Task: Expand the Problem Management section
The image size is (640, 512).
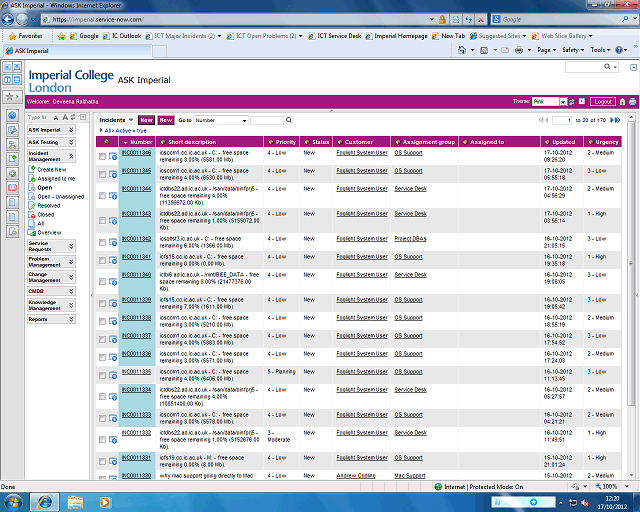Action: (50, 261)
